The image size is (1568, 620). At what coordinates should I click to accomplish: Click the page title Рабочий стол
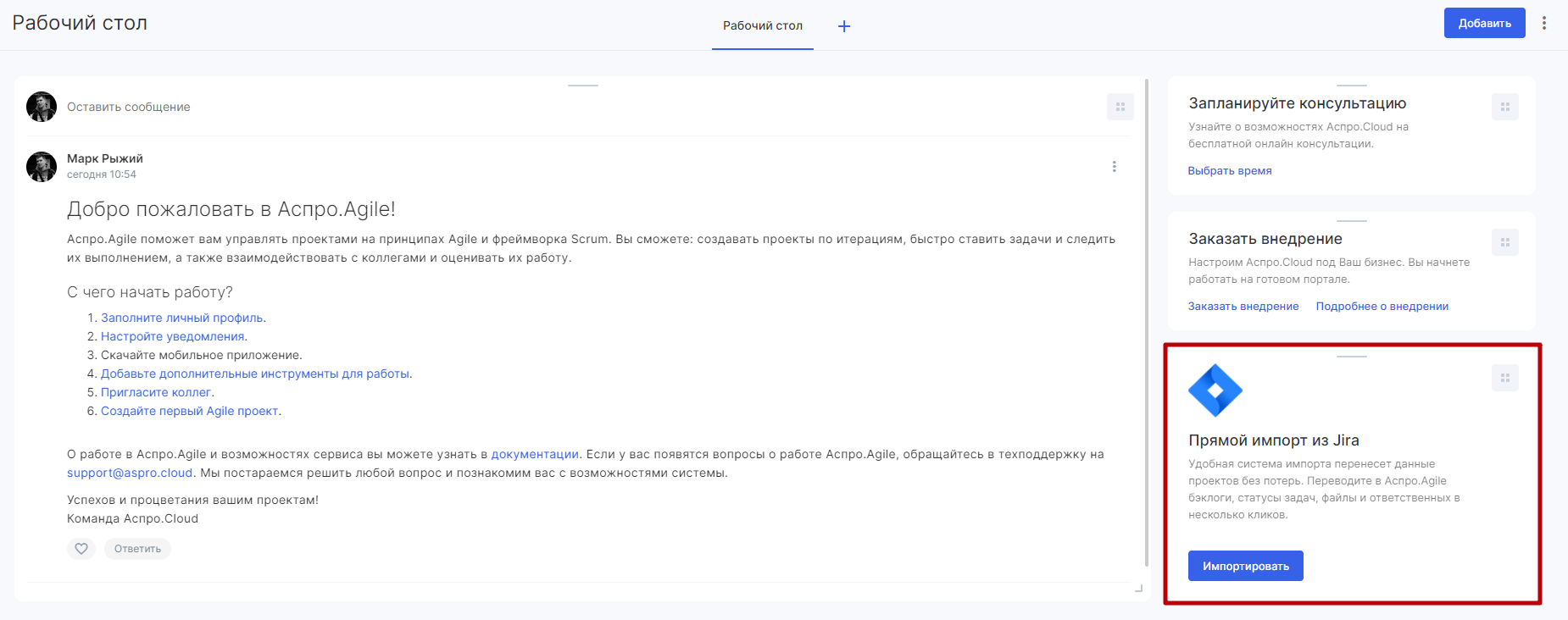tap(80, 23)
